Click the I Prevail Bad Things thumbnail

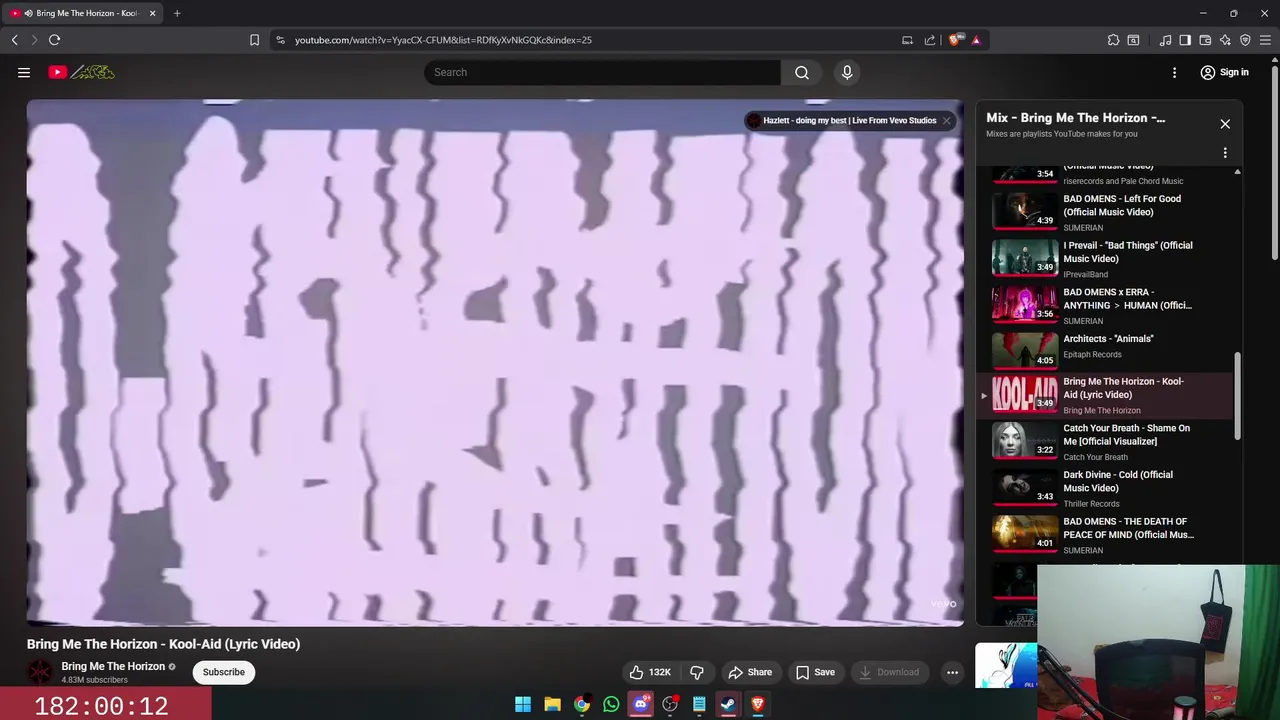tap(1024, 257)
